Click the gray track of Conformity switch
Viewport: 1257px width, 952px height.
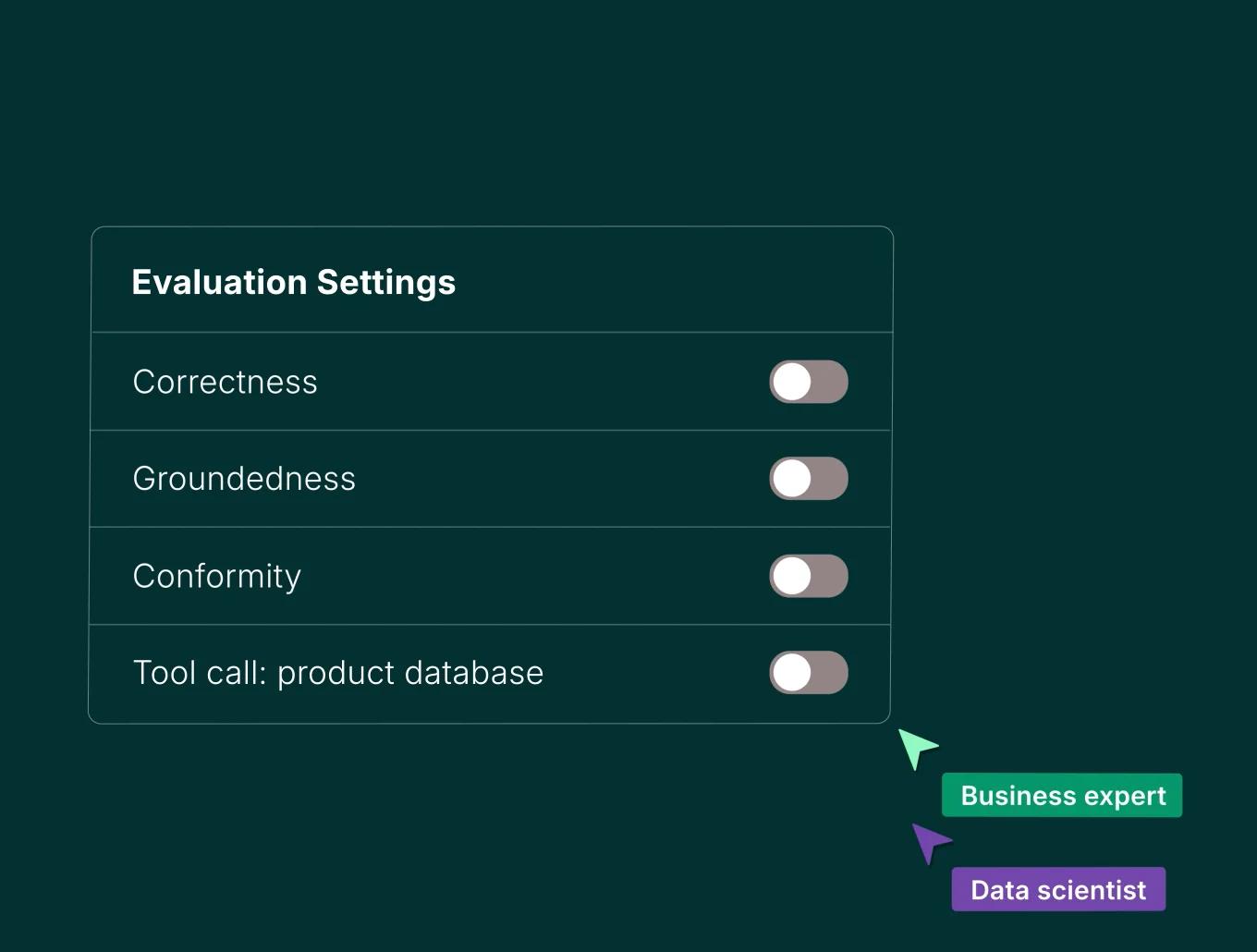(x=830, y=576)
